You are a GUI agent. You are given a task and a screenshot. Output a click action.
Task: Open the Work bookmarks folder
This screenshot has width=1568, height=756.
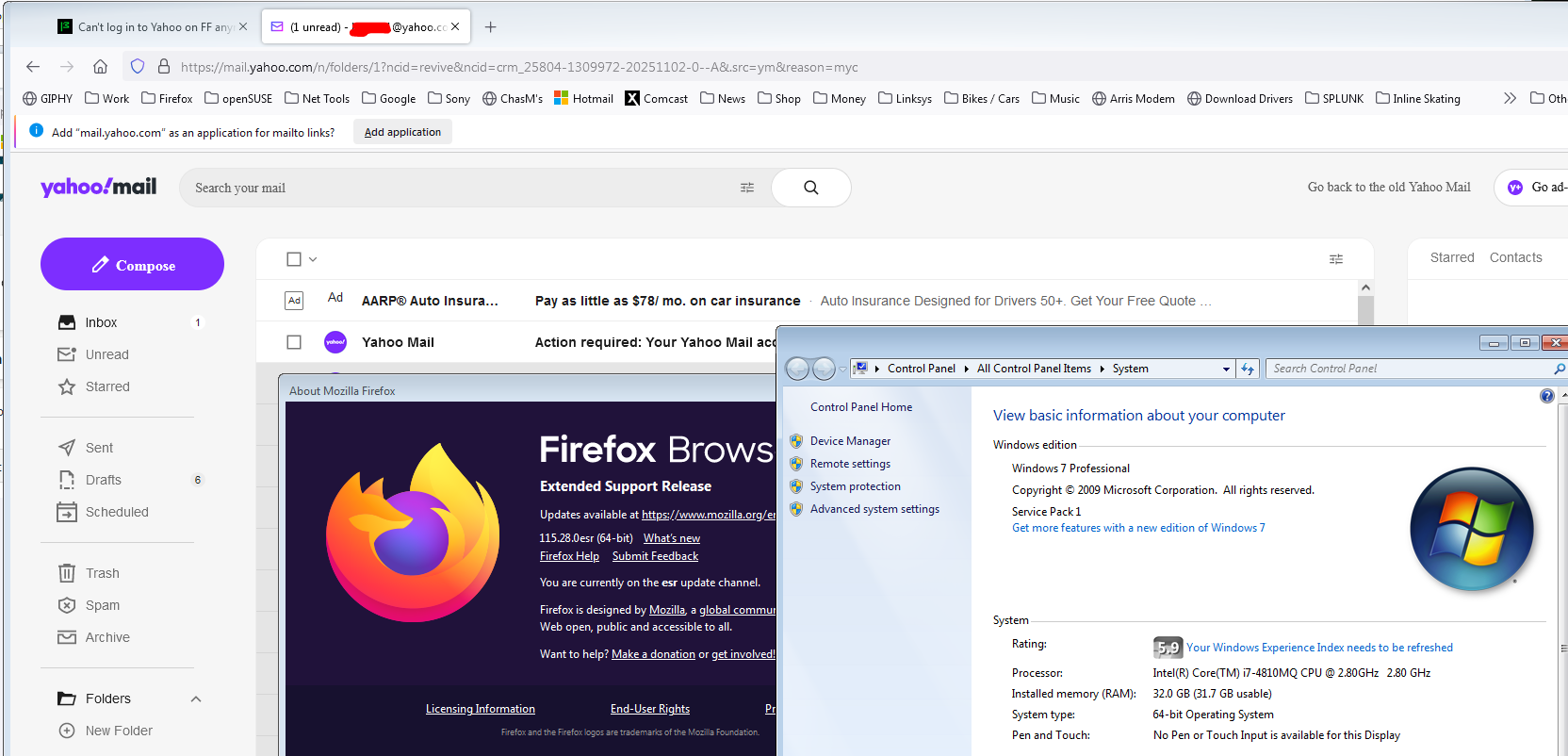pyautogui.click(x=106, y=98)
